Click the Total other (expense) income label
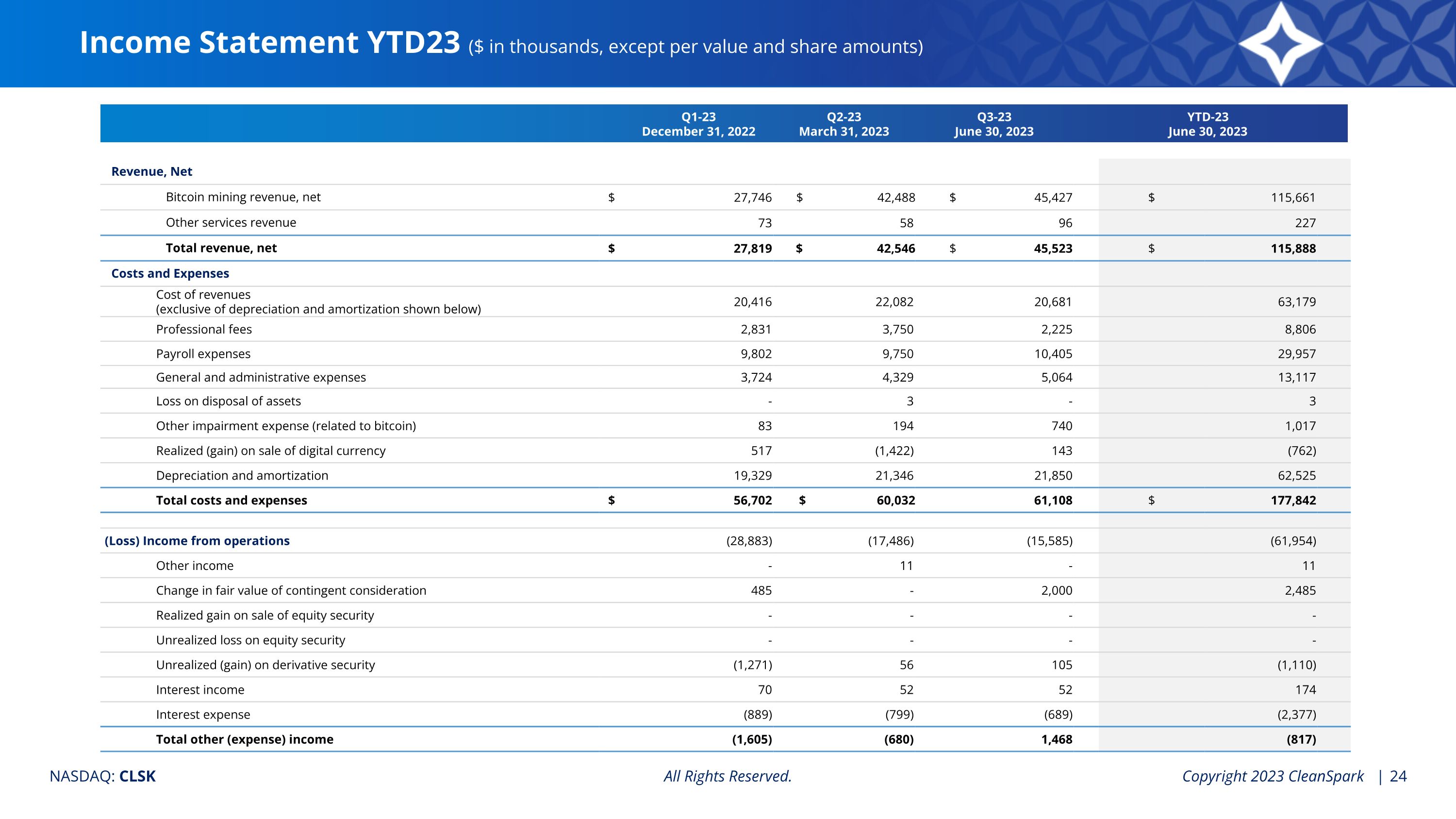The height and width of the screenshot is (819, 1456). point(245,739)
